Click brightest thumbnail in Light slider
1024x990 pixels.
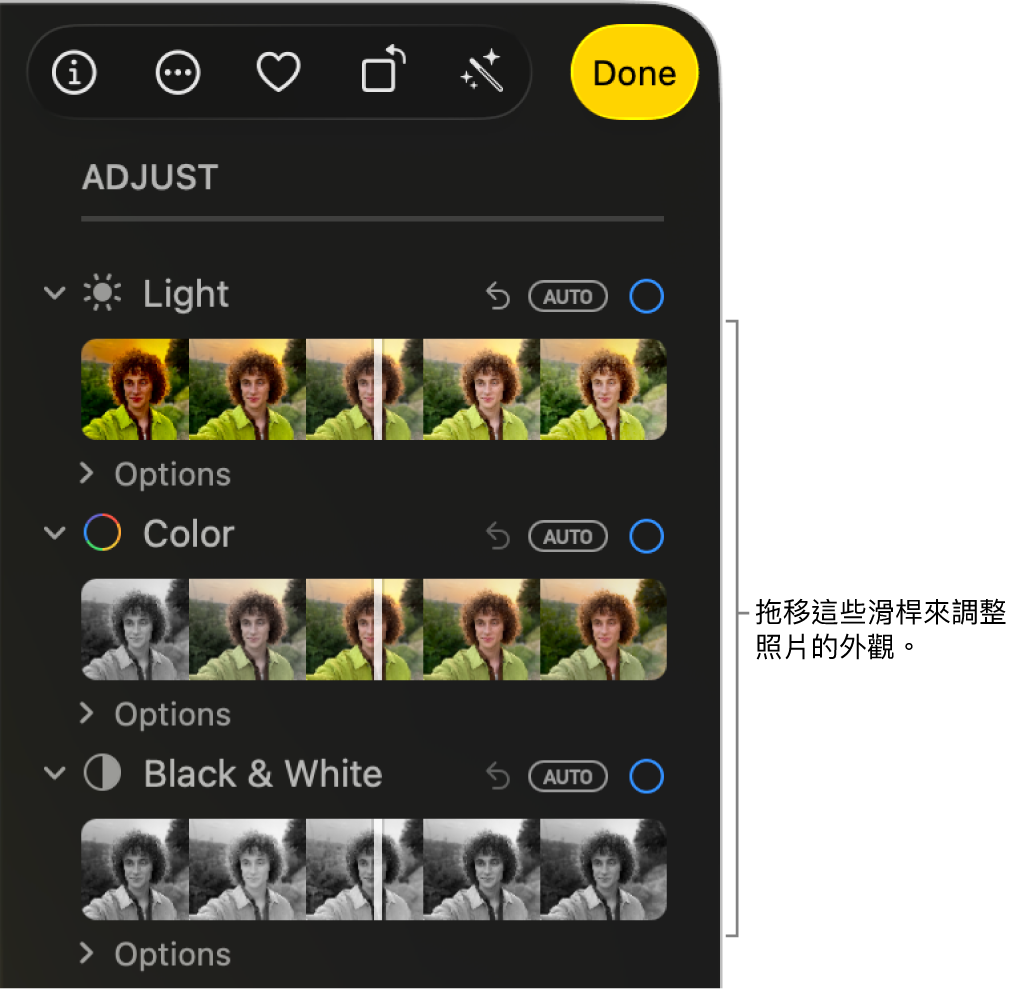pos(603,389)
